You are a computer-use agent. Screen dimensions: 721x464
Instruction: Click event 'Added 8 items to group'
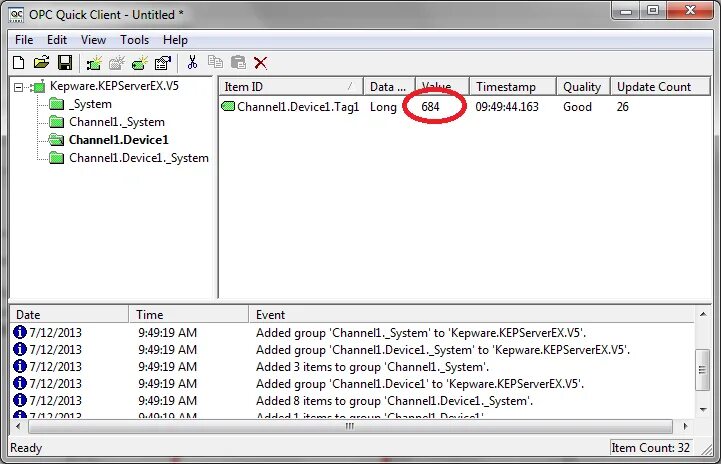click(x=394, y=401)
